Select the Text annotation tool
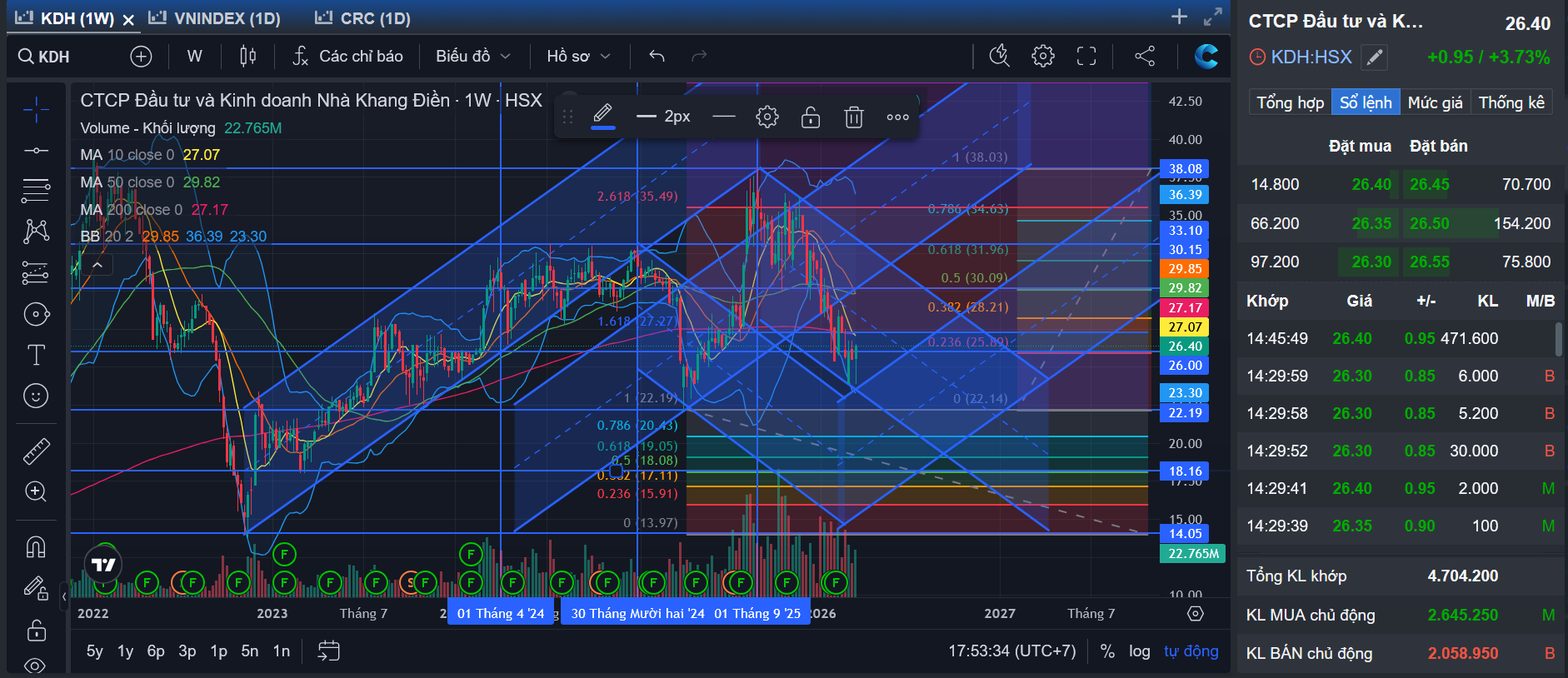Screen dimensions: 1568x678 pyautogui.click(x=36, y=355)
